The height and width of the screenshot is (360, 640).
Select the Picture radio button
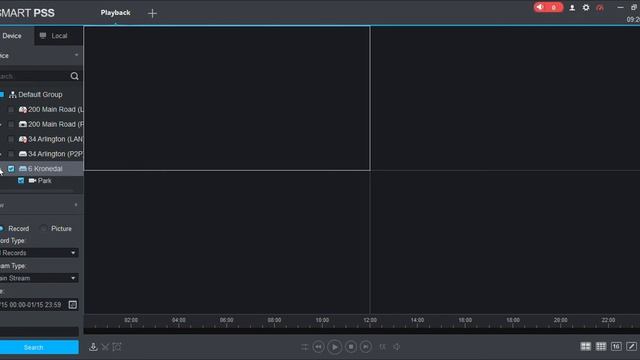click(44, 229)
